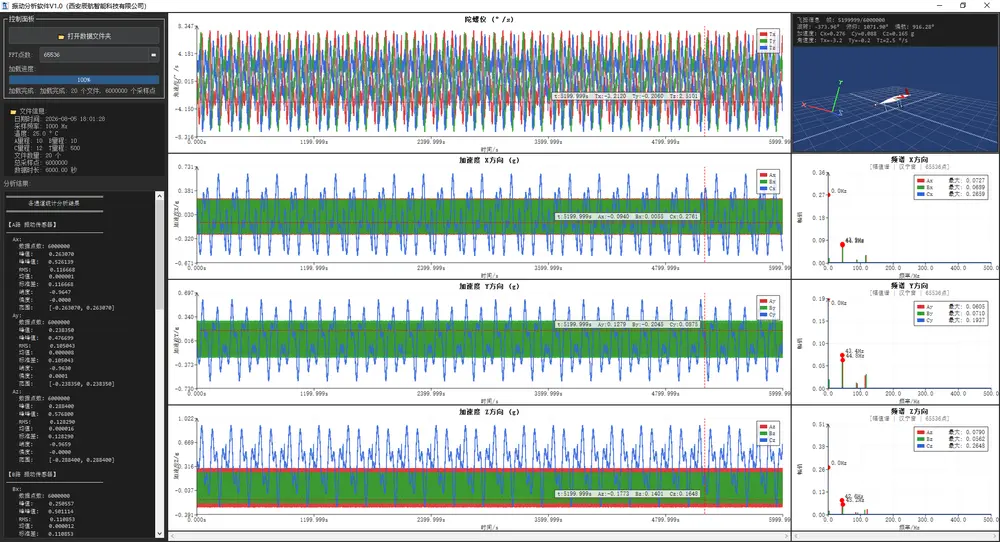Click the 0.0Hz peak marker in X spectrum
Screen dimensions: 1000x542
pyautogui.click(x=829, y=194)
